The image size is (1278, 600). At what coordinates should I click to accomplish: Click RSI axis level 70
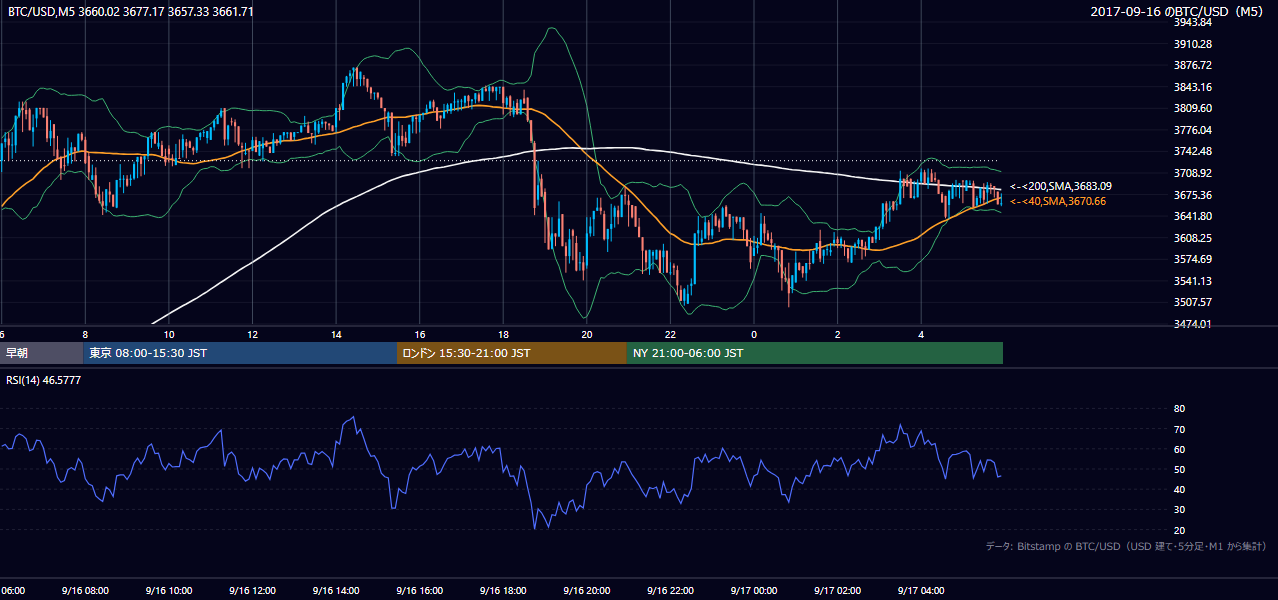click(x=1179, y=429)
